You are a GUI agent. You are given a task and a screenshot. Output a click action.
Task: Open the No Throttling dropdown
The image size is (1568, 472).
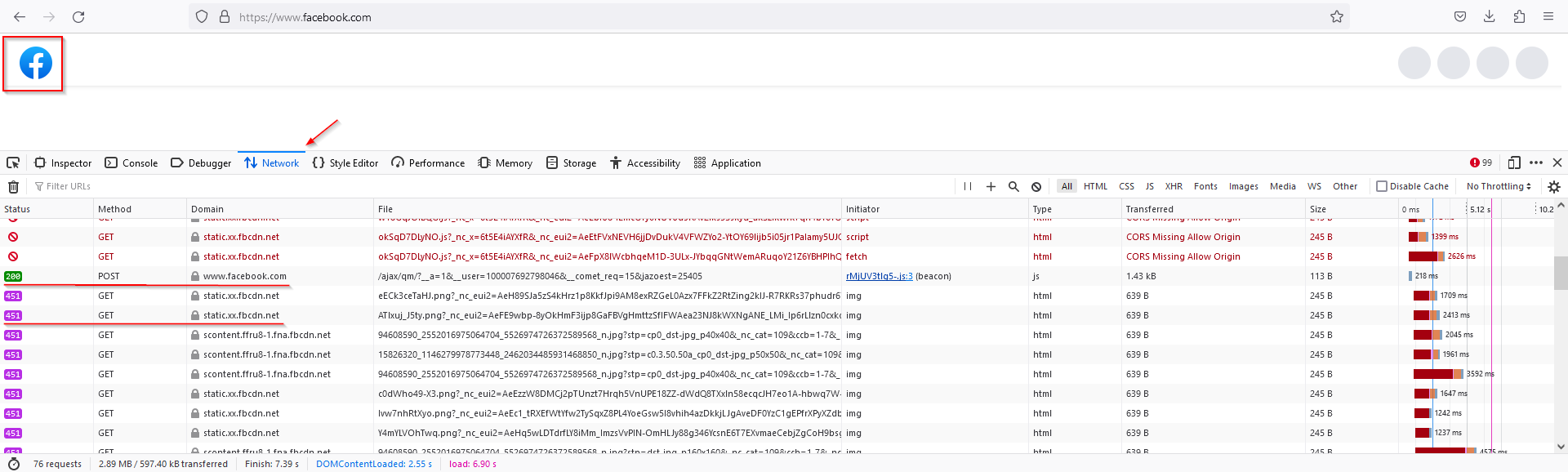[1499, 186]
